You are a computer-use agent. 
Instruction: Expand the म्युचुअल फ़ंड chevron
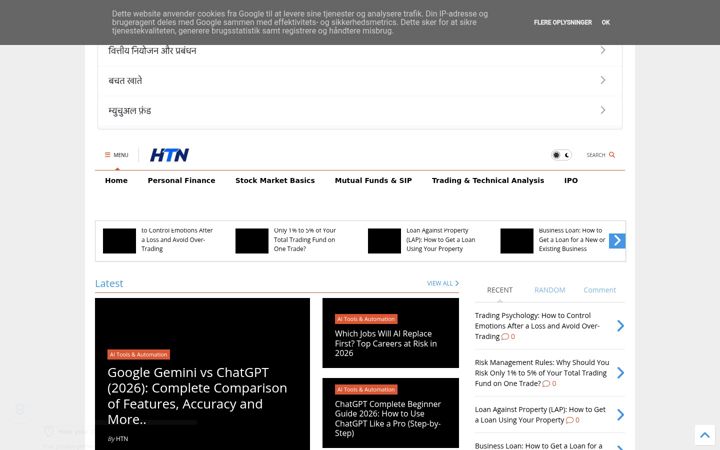pos(603,110)
